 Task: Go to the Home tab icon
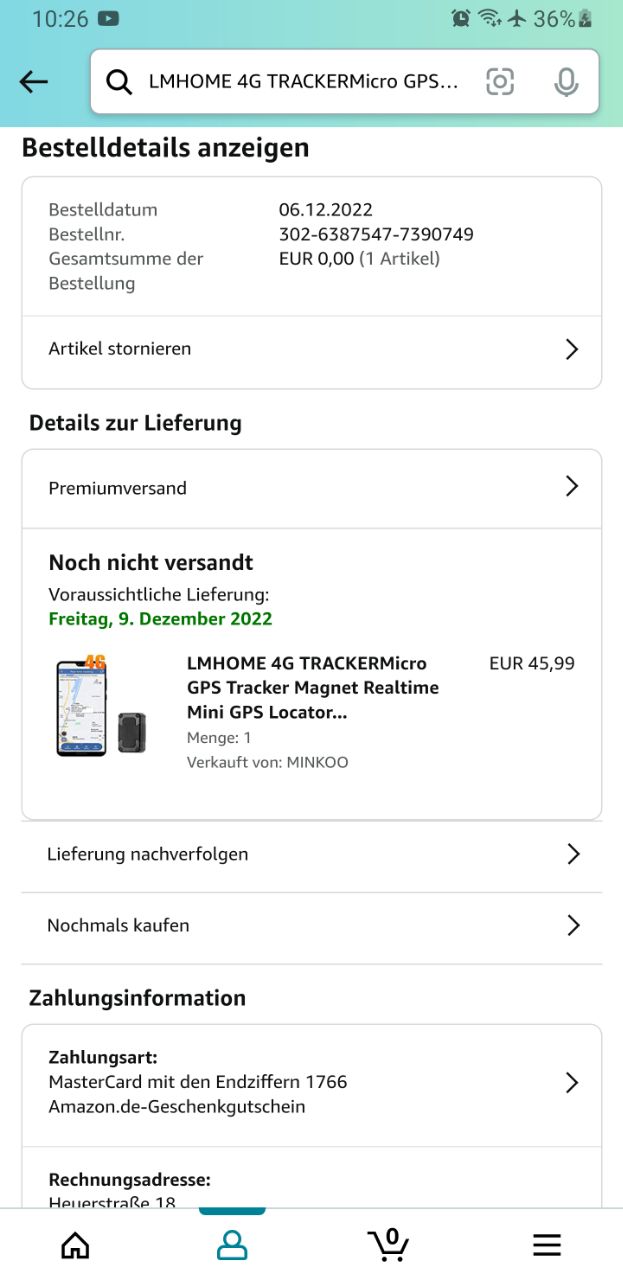tap(75, 1244)
